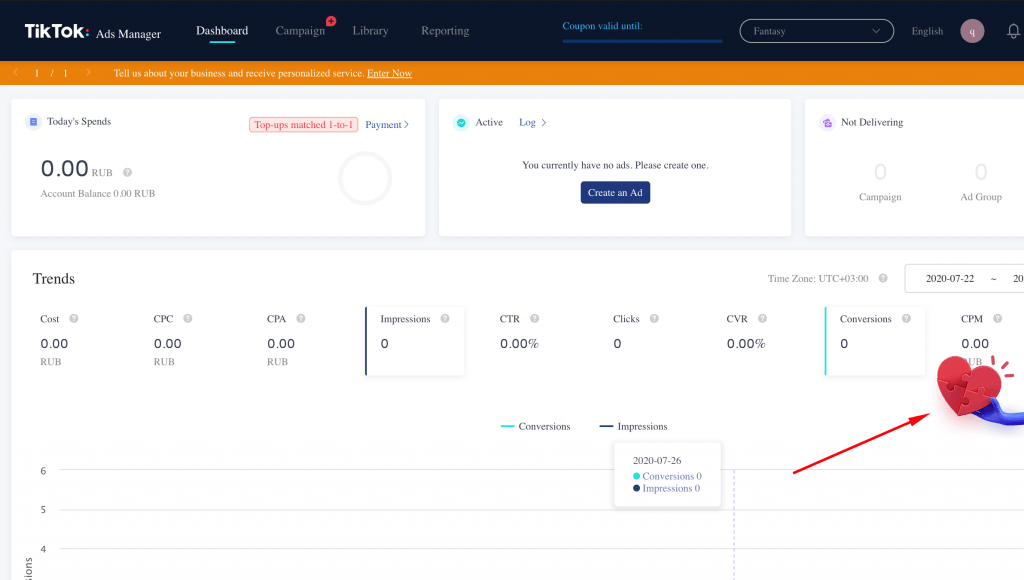
Task: Click the help icon next to Cost
Action: click(74, 319)
